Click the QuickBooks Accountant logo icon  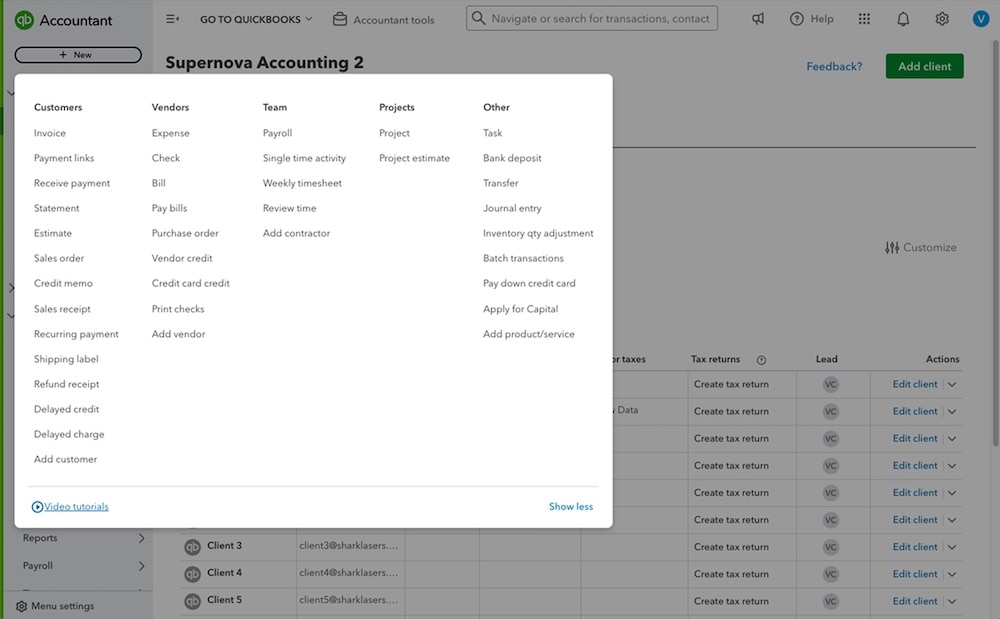(24, 19)
